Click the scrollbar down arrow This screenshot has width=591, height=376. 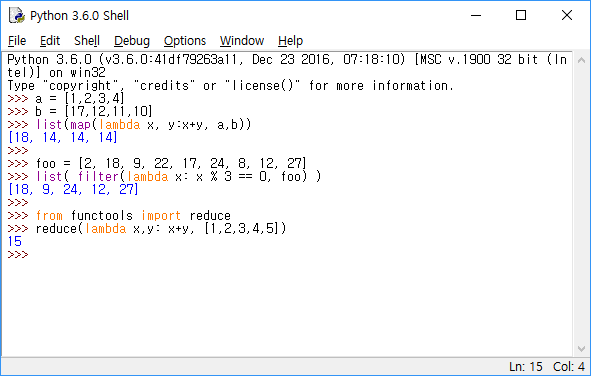click(581, 349)
